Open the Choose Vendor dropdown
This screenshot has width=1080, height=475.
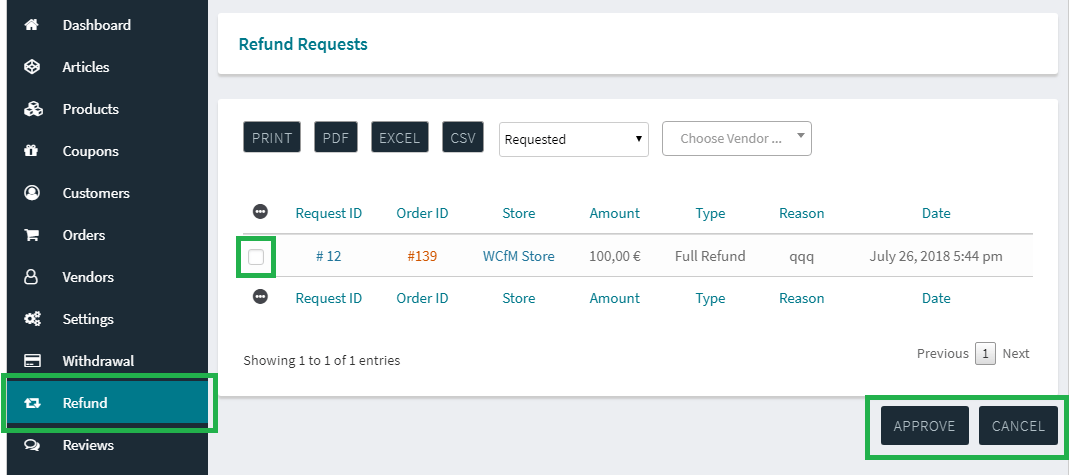[x=737, y=138]
